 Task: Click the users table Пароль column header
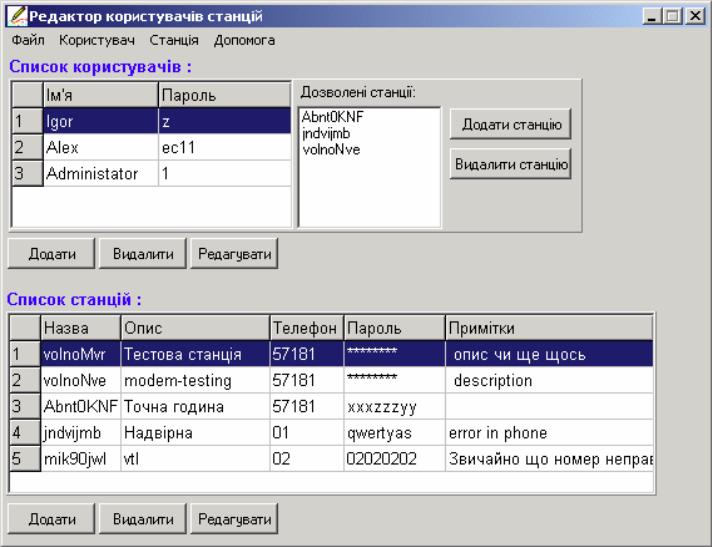pyautogui.click(x=225, y=95)
